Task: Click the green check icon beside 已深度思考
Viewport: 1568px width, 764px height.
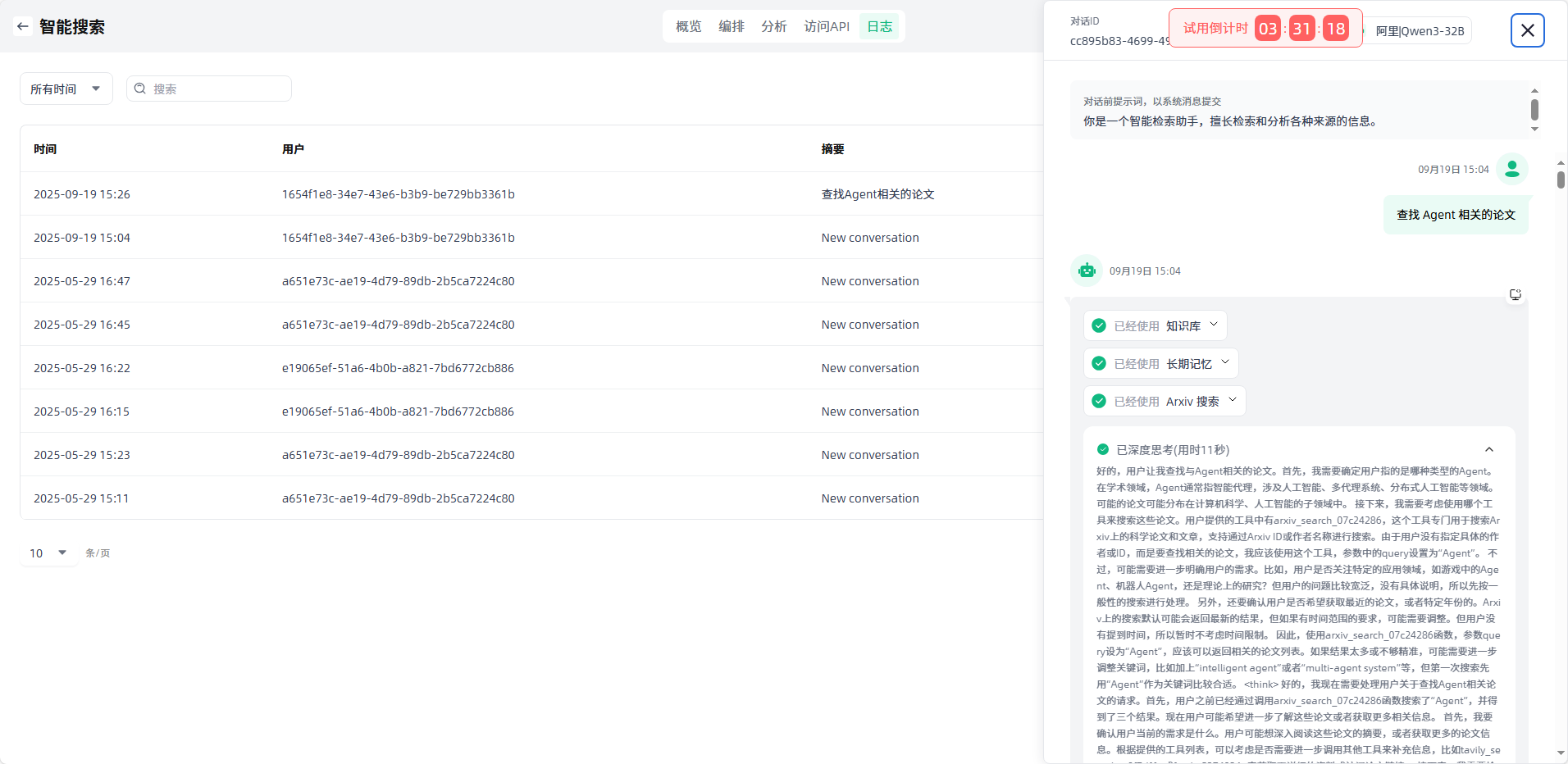Action: 1103,449
